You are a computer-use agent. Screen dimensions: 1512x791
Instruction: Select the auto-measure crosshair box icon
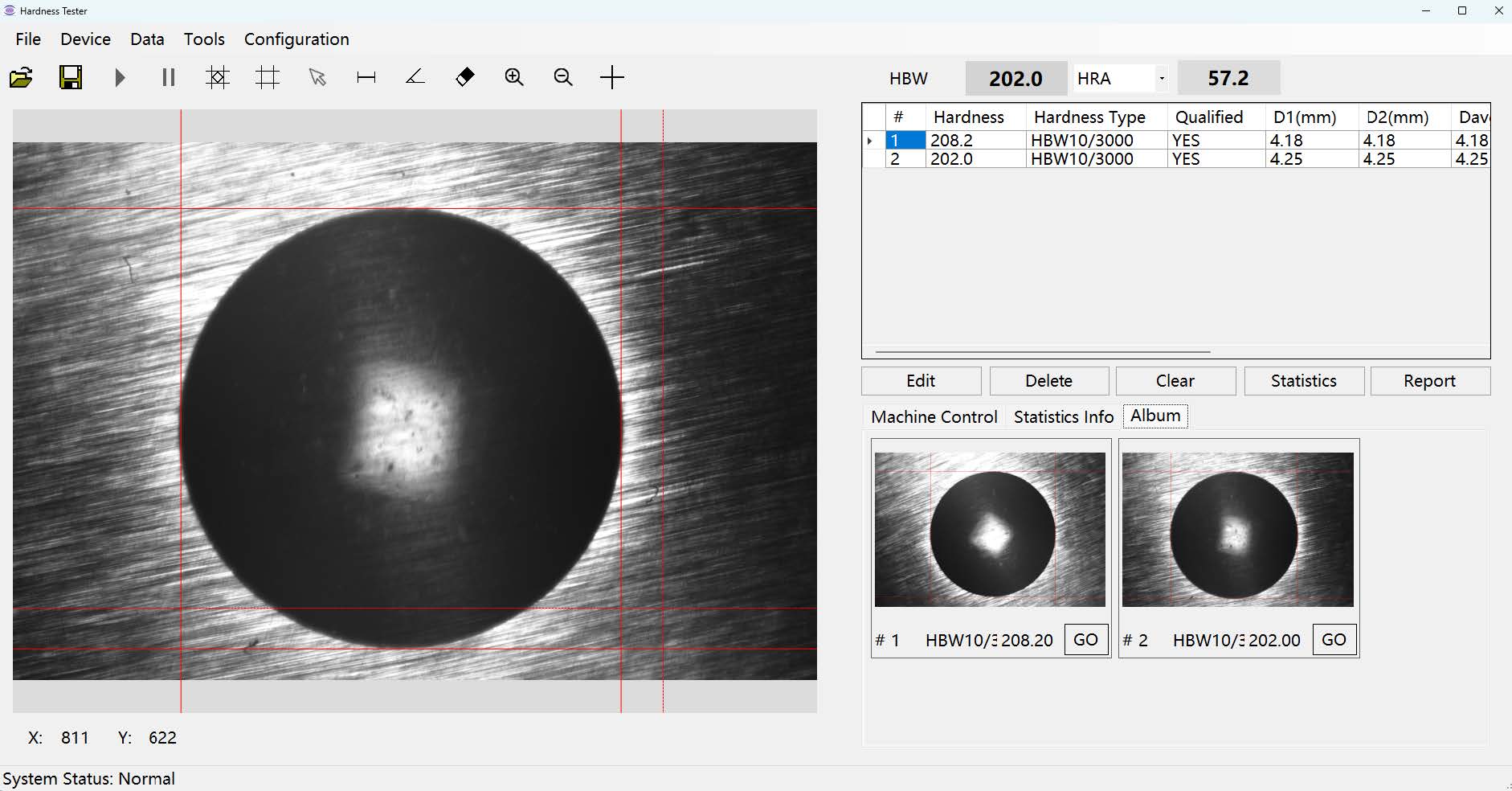(218, 78)
